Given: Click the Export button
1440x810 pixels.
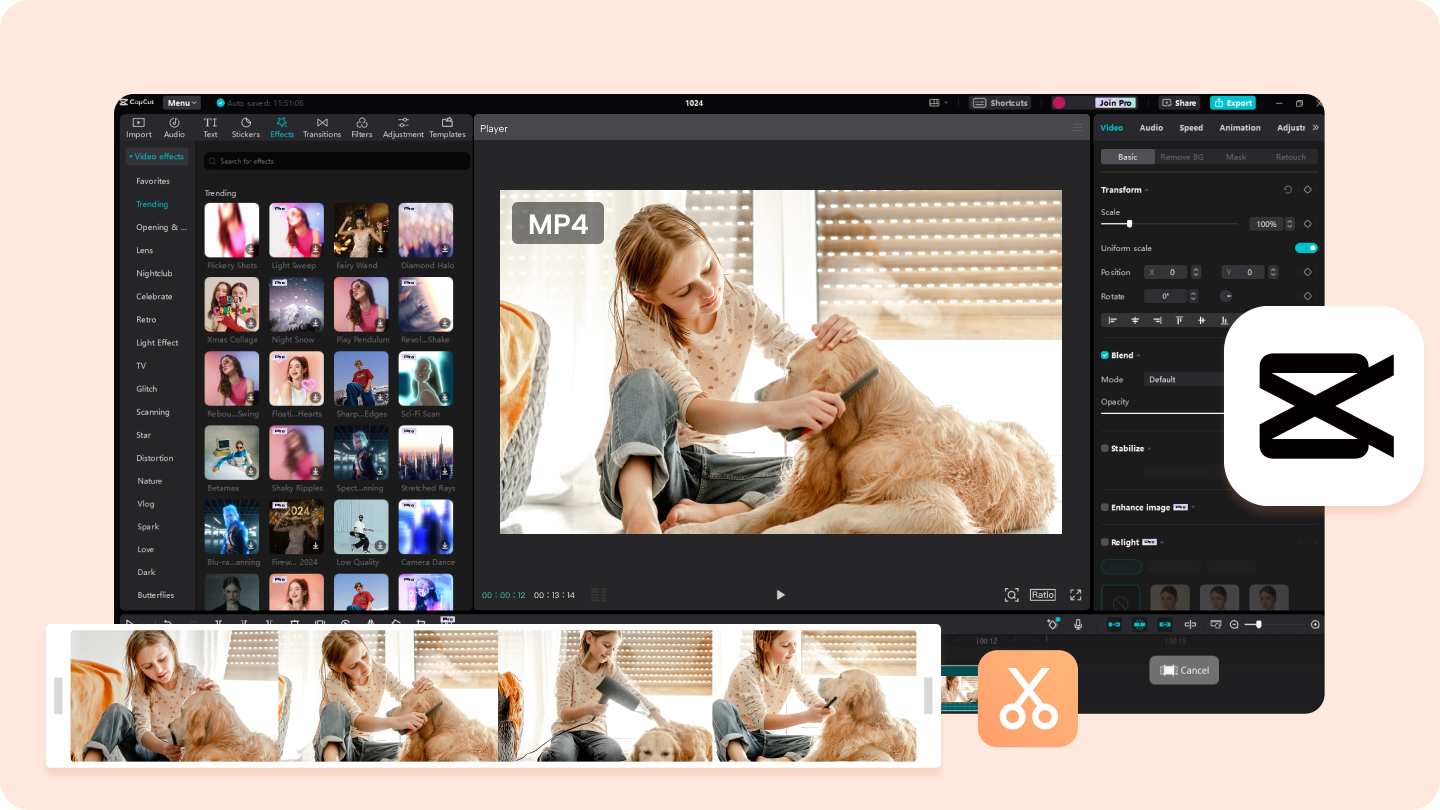Looking at the screenshot, I should tap(1233, 103).
